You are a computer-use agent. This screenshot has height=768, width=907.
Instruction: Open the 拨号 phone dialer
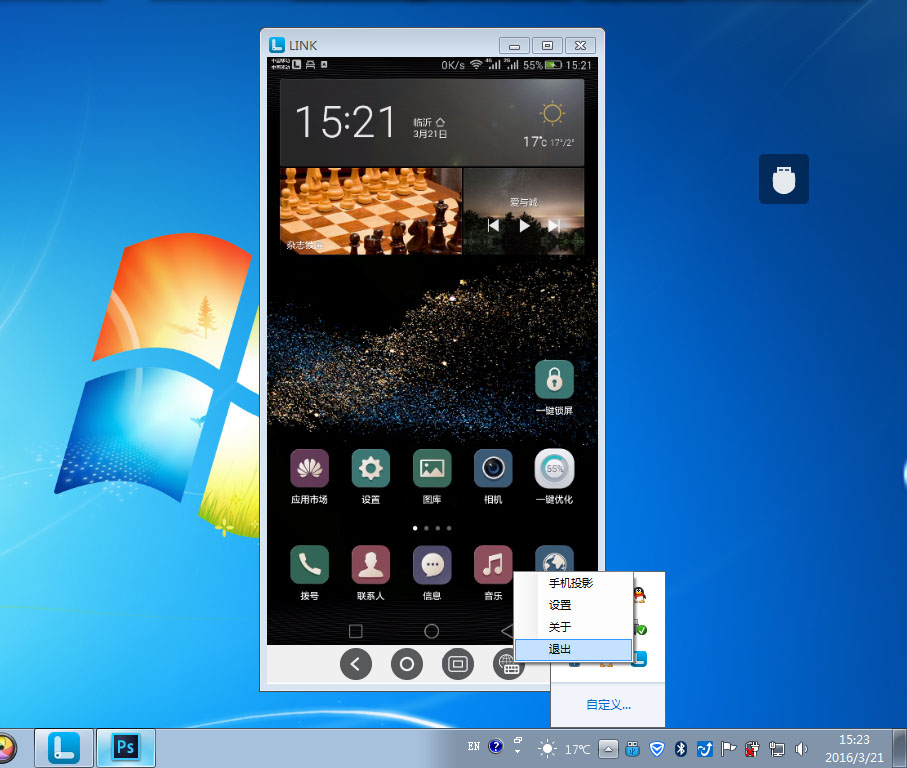[x=309, y=565]
